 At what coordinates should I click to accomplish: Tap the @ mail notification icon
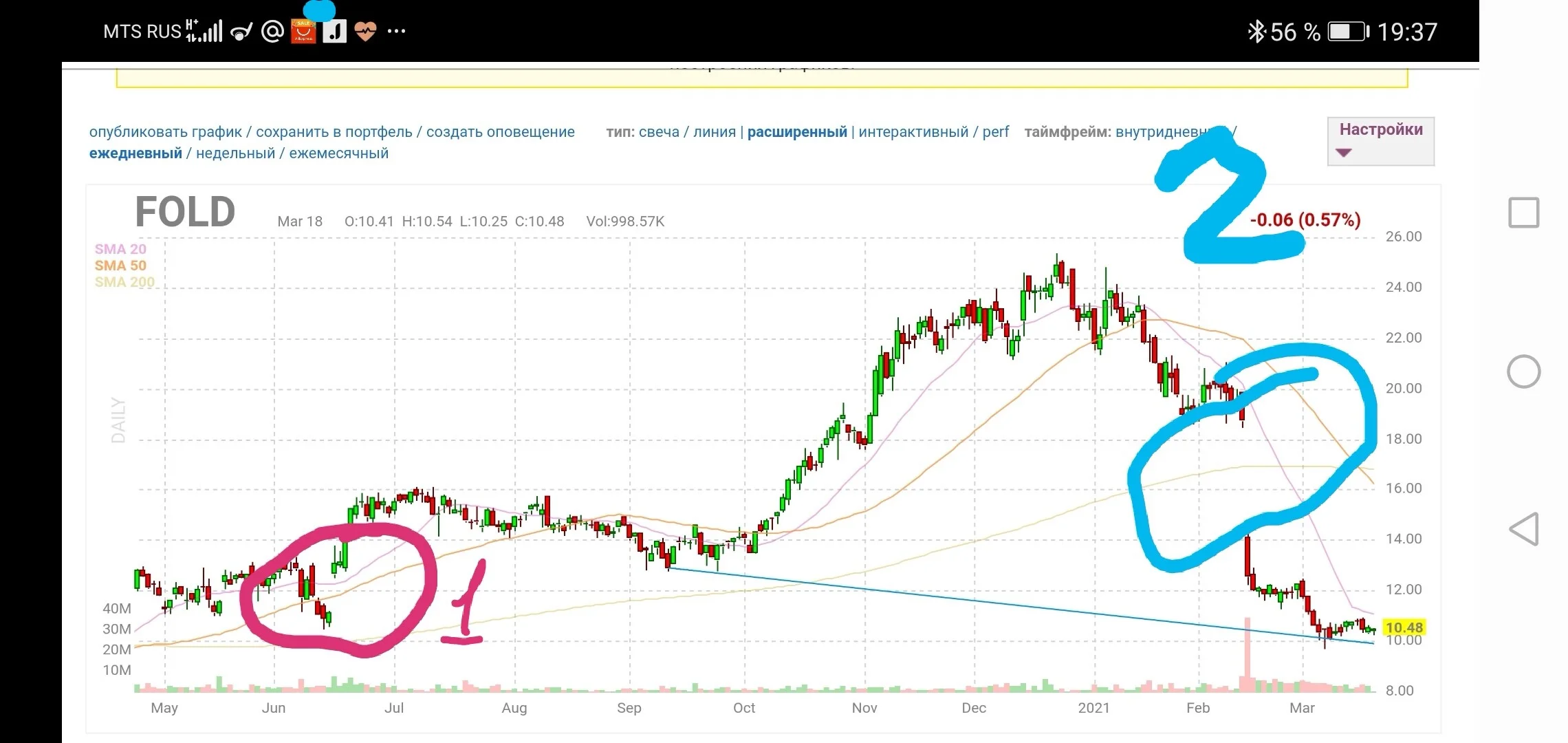click(x=272, y=31)
